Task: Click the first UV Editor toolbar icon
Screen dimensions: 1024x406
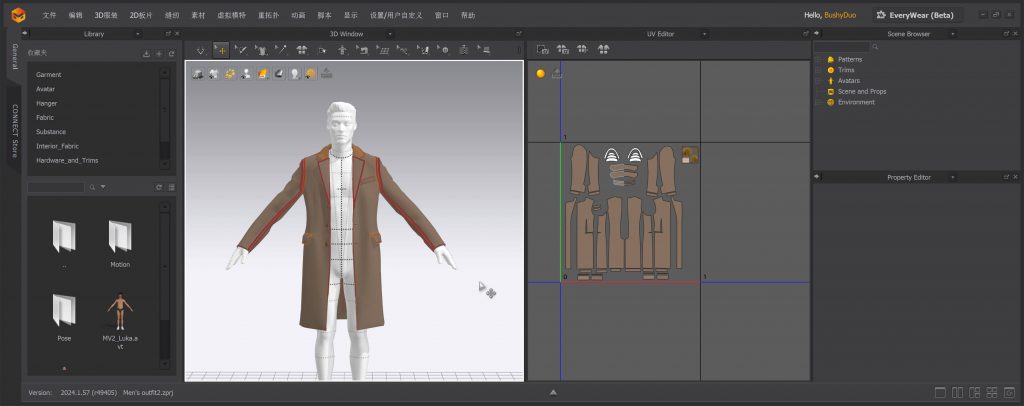Action: coord(543,49)
